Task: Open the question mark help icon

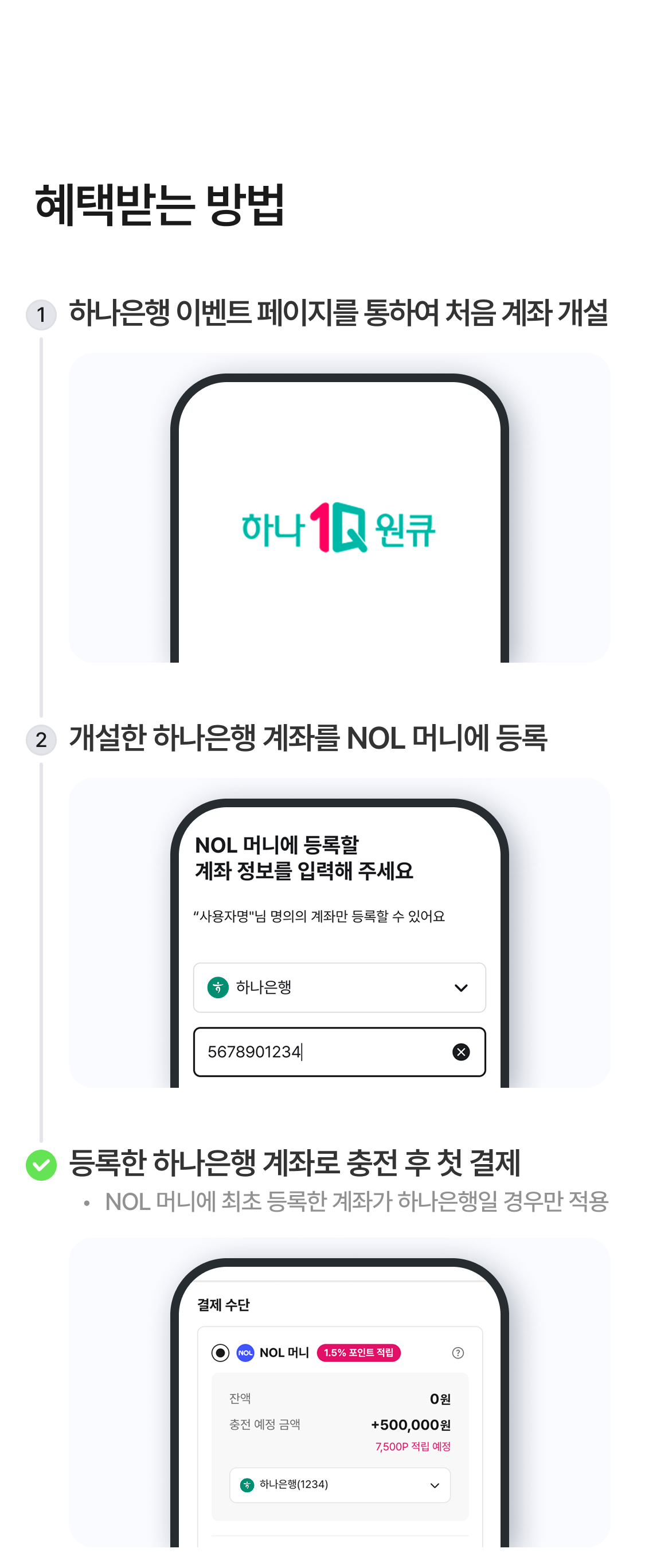Action: (458, 1352)
